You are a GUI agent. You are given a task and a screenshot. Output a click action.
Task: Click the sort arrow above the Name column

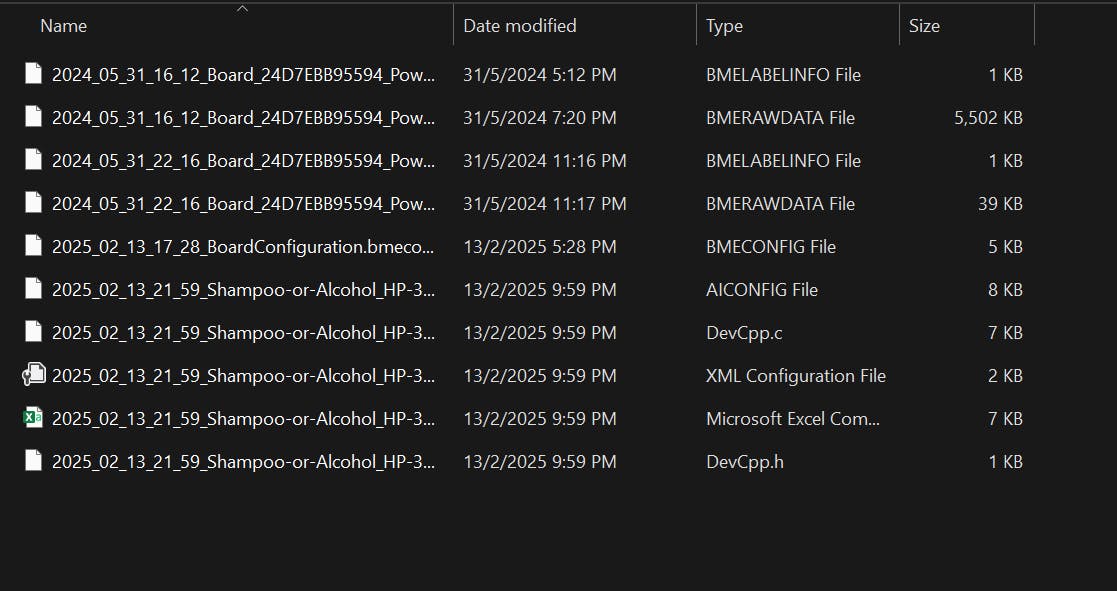tap(242, 9)
